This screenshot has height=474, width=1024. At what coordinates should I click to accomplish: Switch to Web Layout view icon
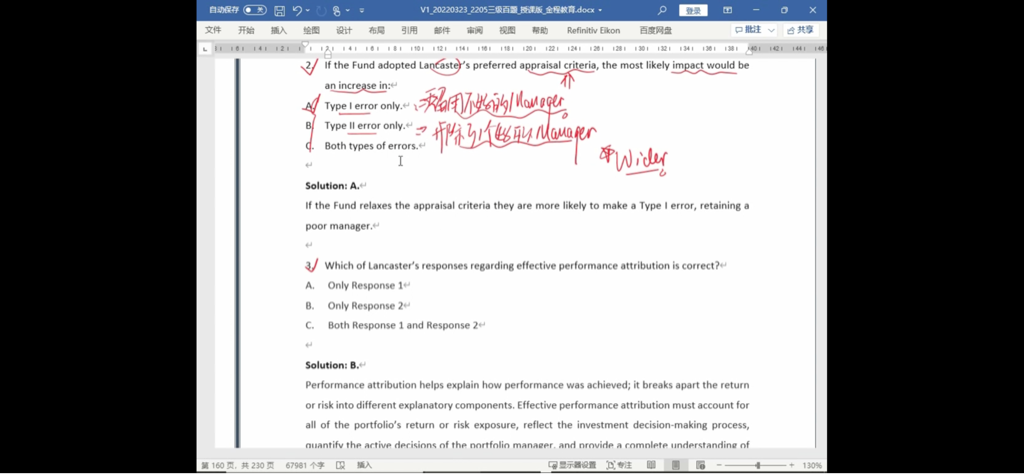click(x=700, y=466)
